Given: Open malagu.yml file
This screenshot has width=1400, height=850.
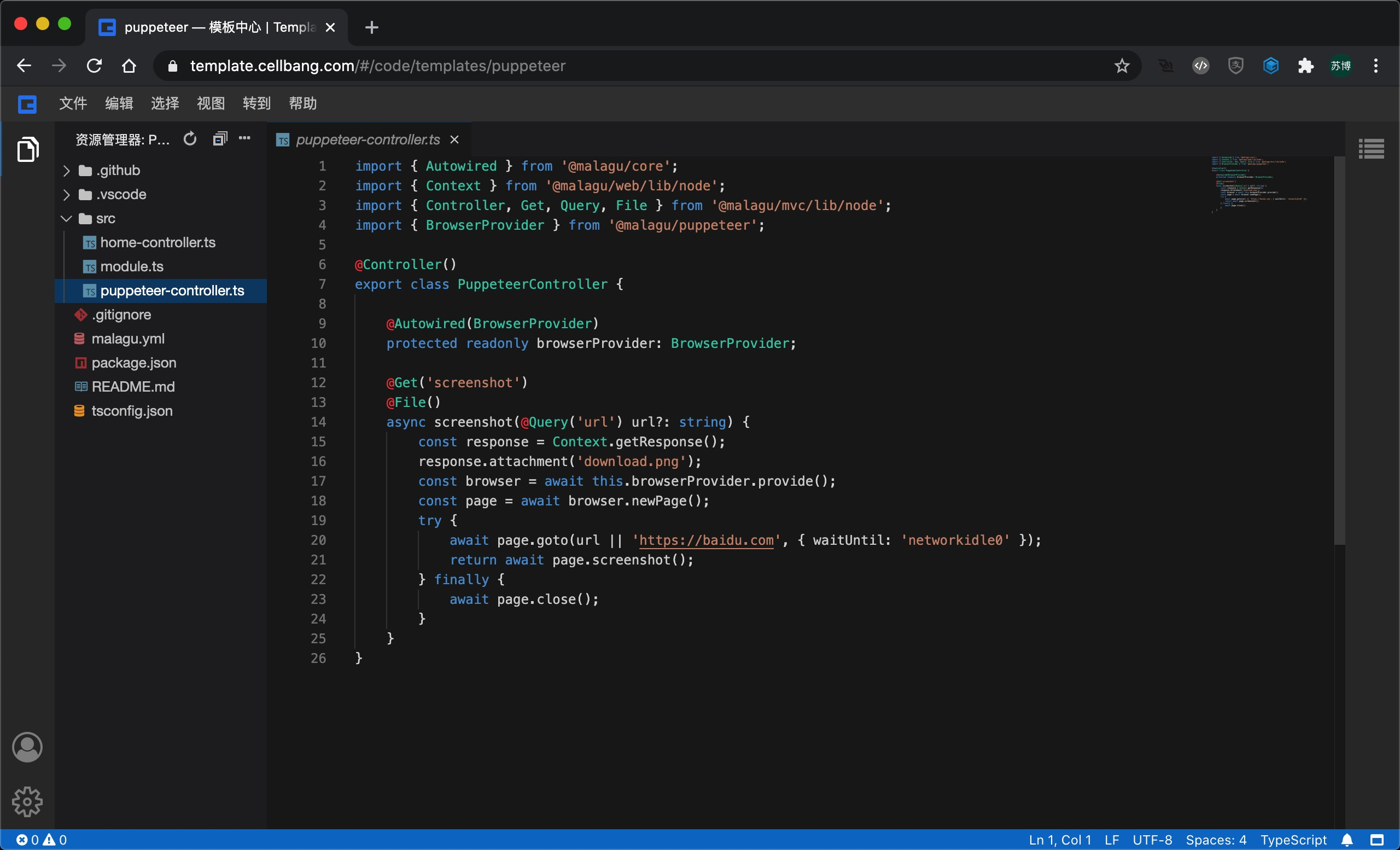Looking at the screenshot, I should 160,339.
